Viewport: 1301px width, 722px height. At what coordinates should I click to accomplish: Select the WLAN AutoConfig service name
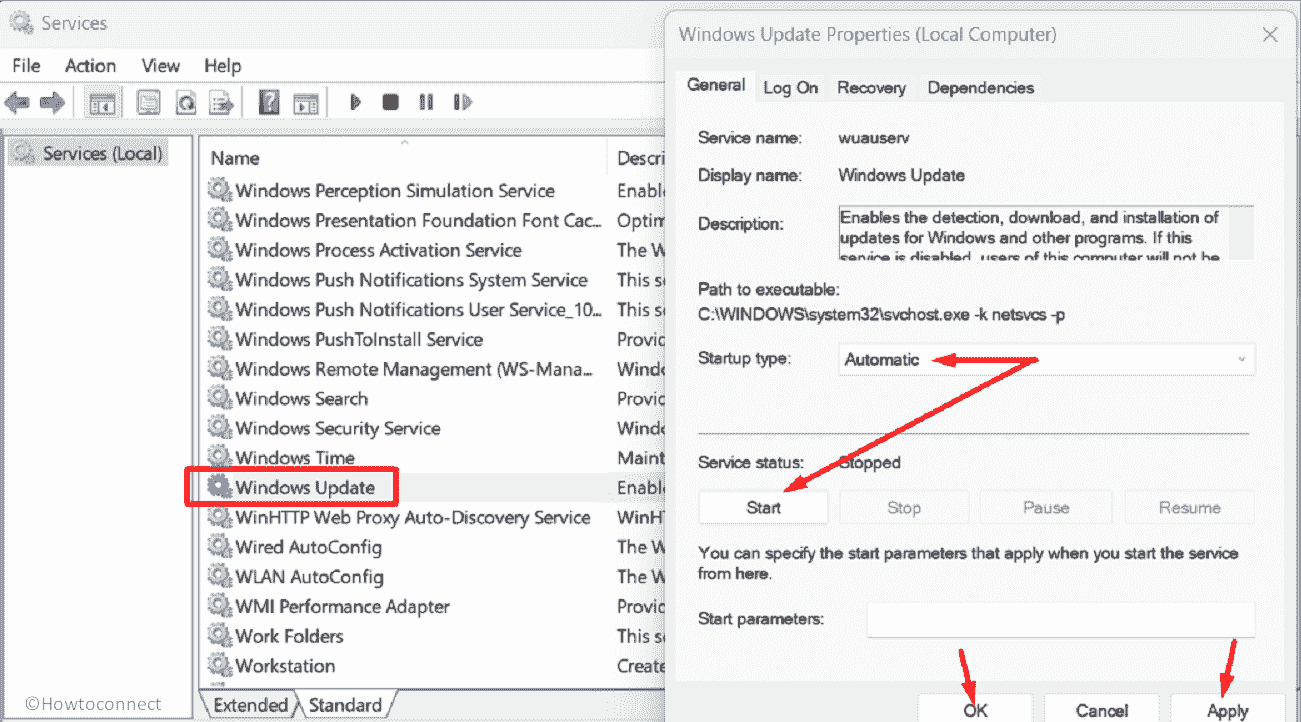309,576
